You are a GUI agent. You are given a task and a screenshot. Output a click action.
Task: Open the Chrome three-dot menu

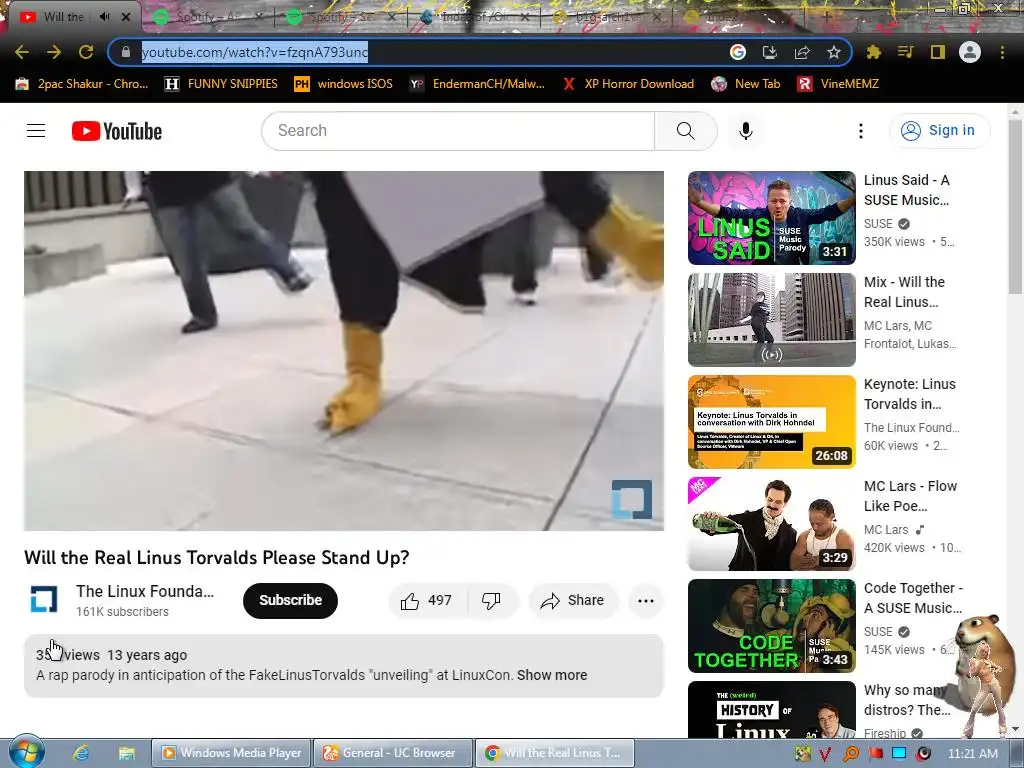pyautogui.click(x=1002, y=52)
